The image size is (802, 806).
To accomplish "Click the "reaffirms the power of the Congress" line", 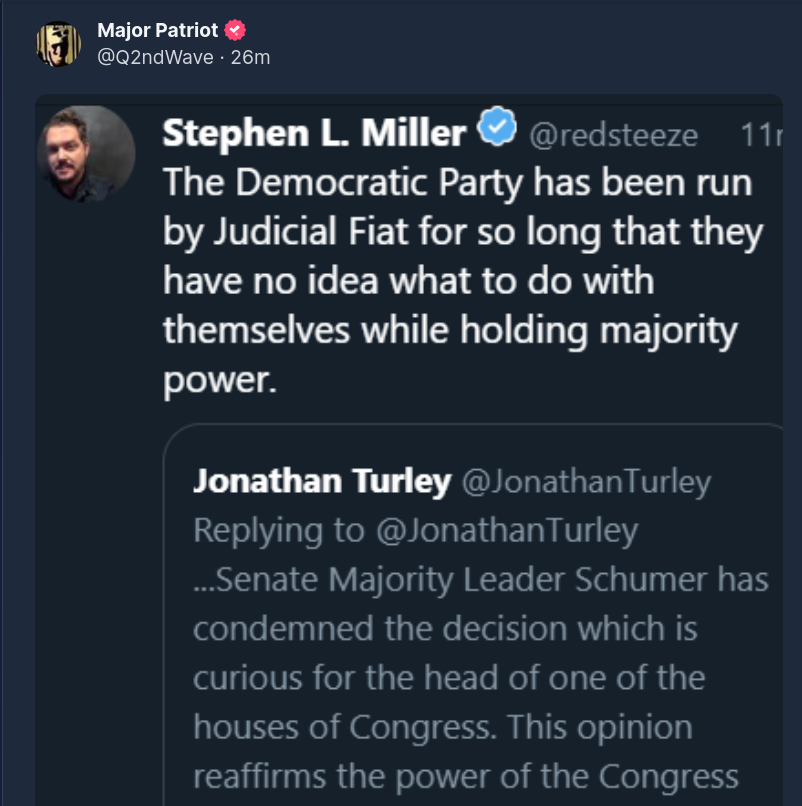I will [465, 775].
